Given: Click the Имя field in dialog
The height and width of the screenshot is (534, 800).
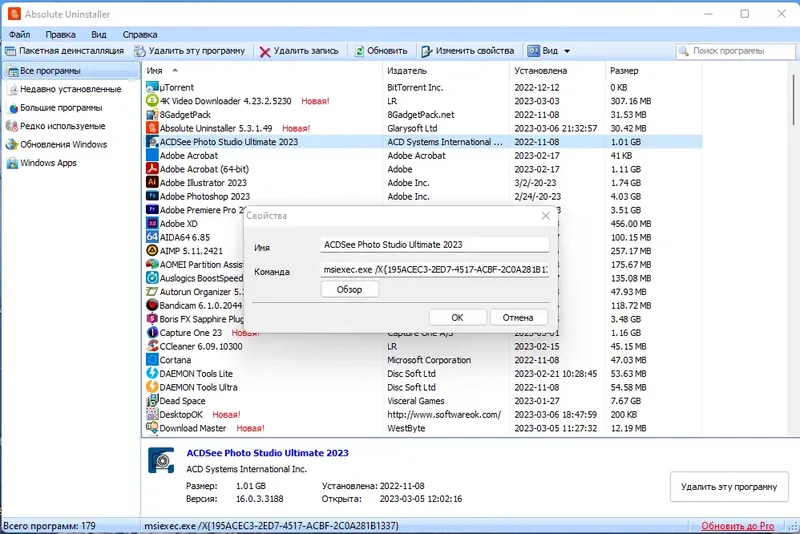Looking at the screenshot, I should click(435, 244).
